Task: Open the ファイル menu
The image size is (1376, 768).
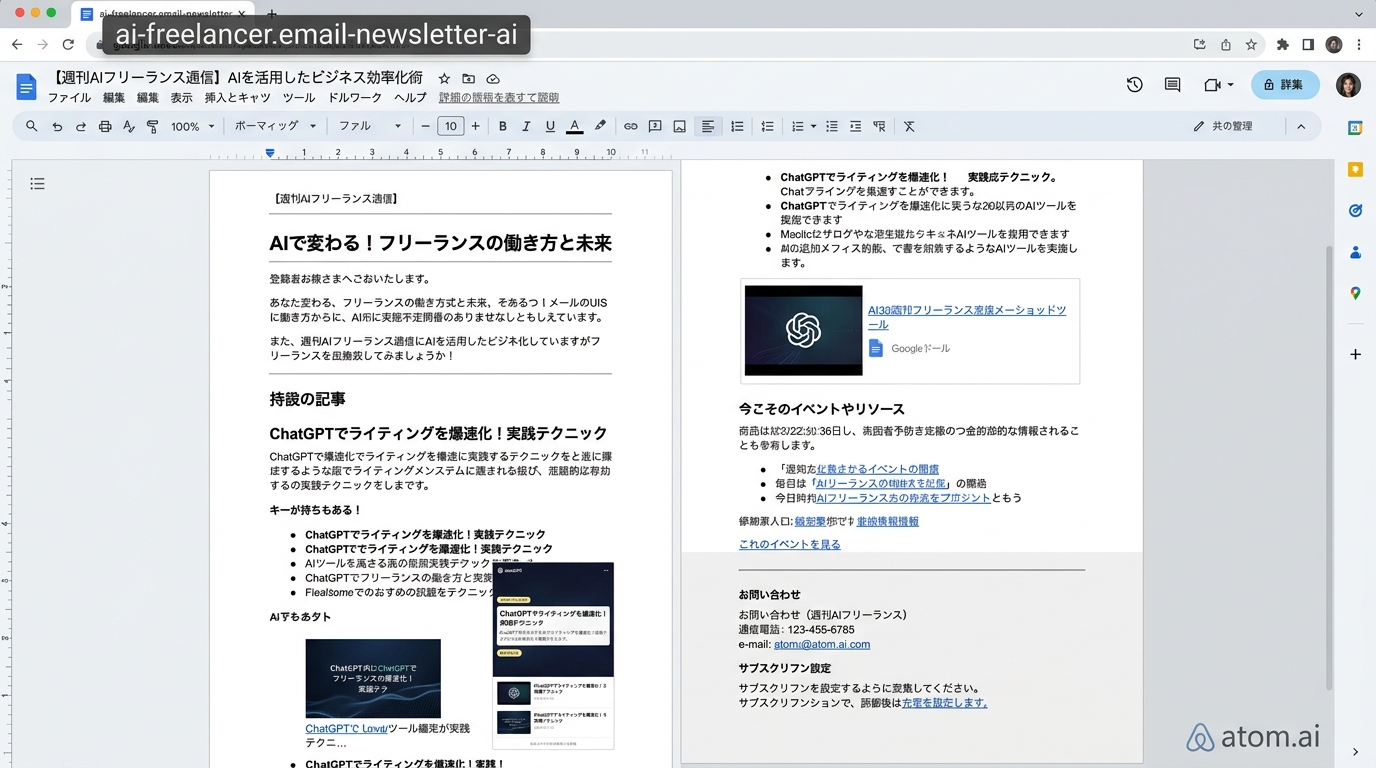Action: pos(69,98)
